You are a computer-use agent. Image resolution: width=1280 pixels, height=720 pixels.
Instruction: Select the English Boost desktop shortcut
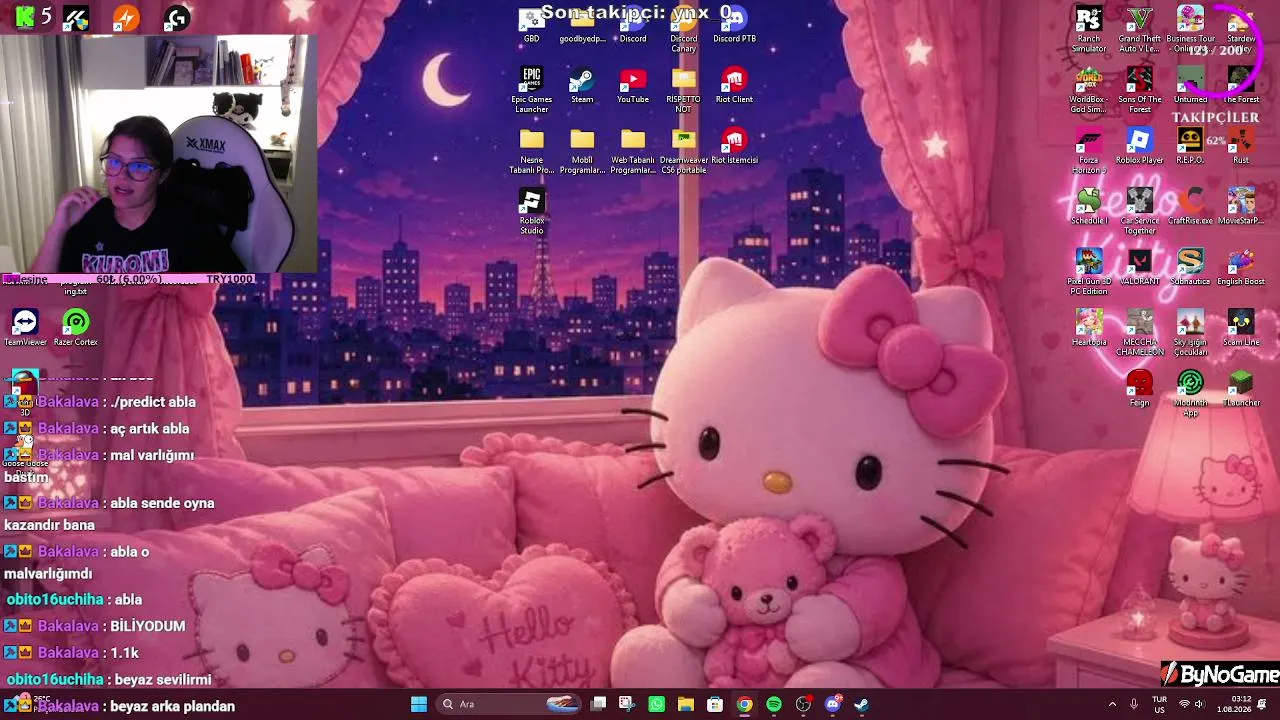(1241, 268)
